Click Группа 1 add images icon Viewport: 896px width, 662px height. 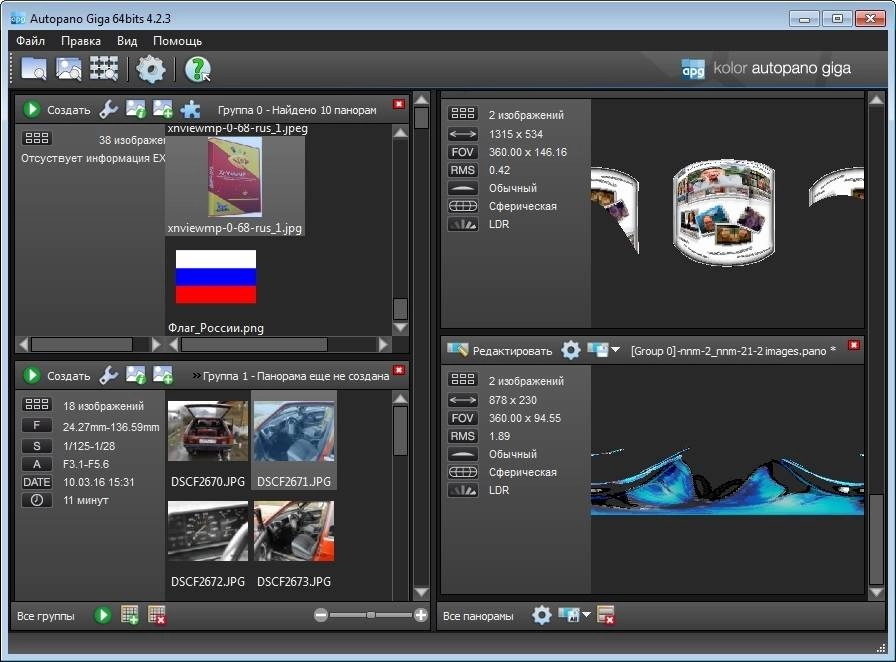click(x=163, y=376)
